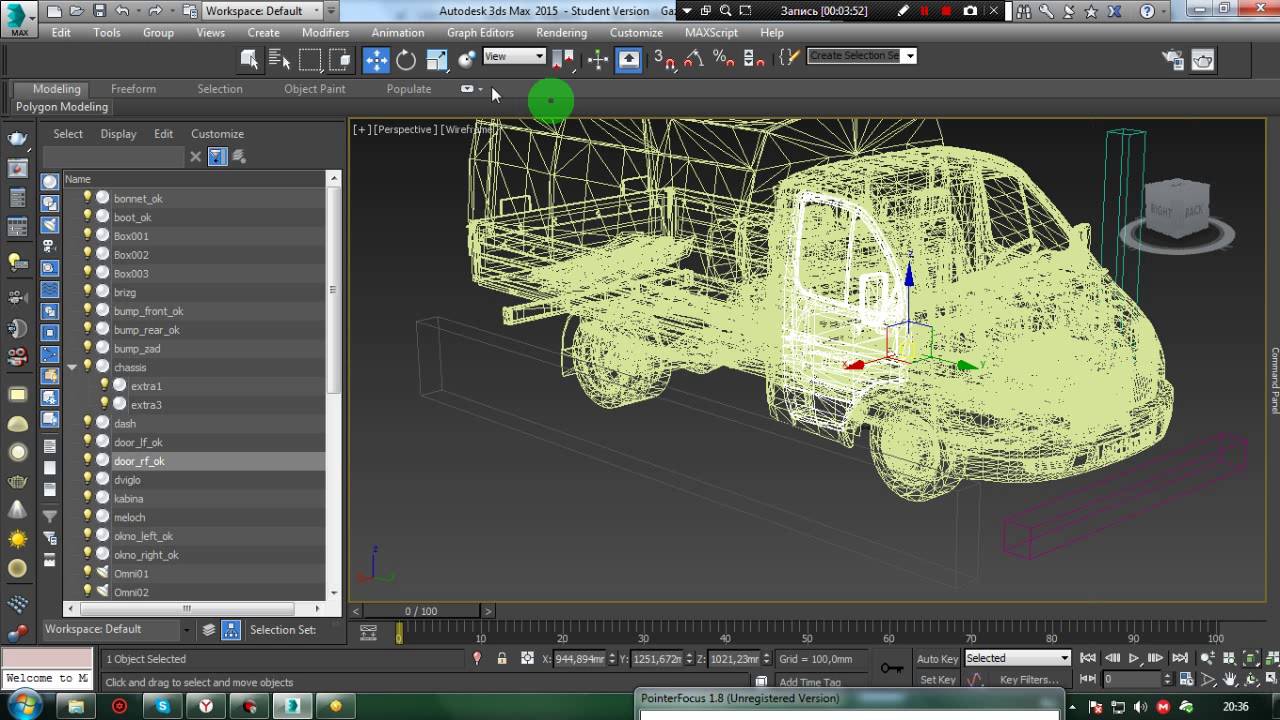Click frame 50 on the timeline track
Screen dimensions: 1280x720
click(x=806, y=633)
